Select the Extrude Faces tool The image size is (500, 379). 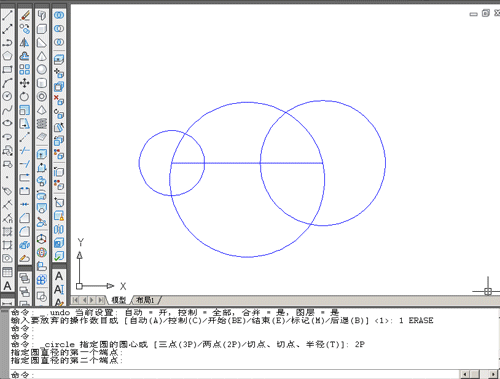[59, 59]
